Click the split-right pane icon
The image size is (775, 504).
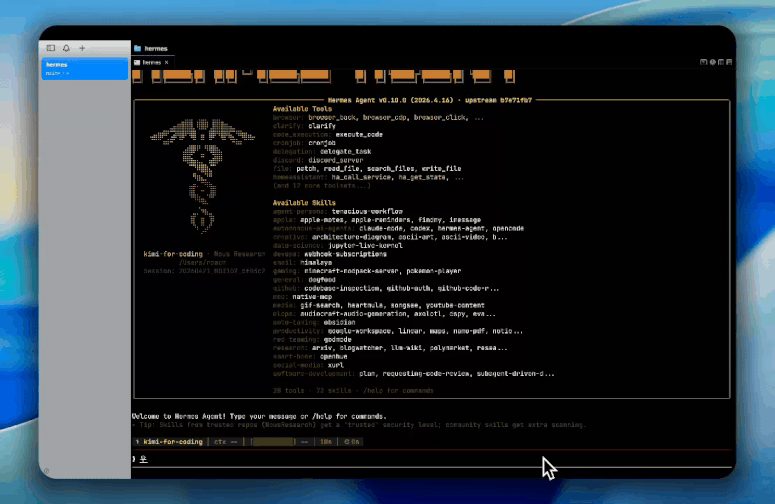(x=721, y=62)
